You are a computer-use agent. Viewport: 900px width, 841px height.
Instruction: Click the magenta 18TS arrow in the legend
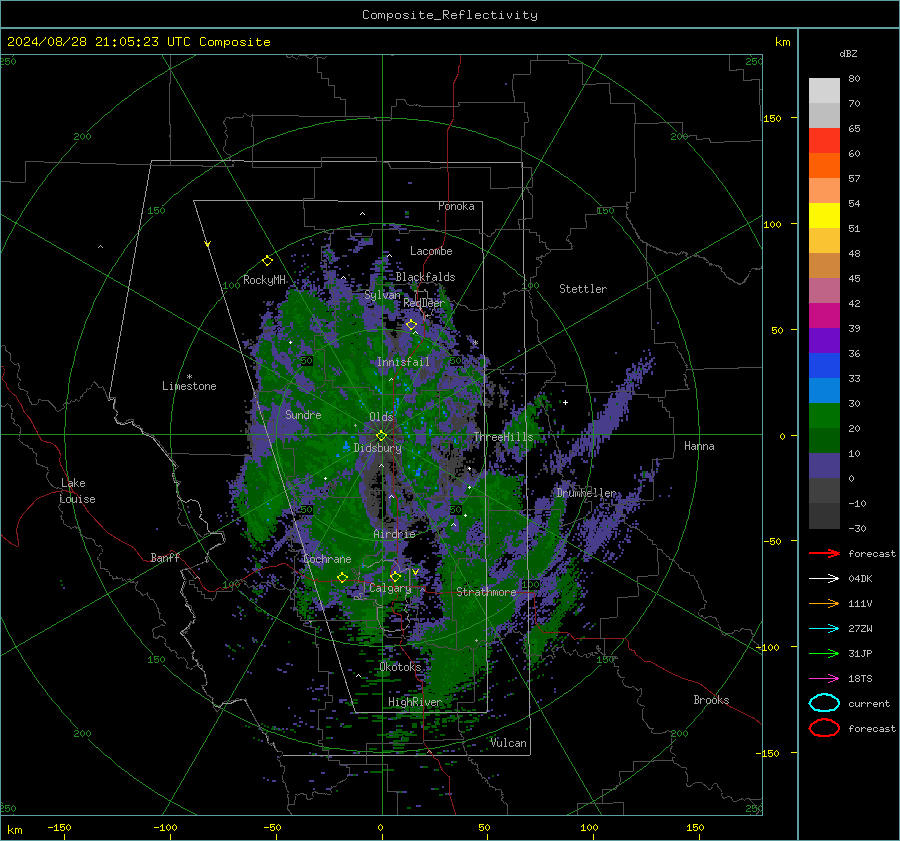tap(824, 679)
